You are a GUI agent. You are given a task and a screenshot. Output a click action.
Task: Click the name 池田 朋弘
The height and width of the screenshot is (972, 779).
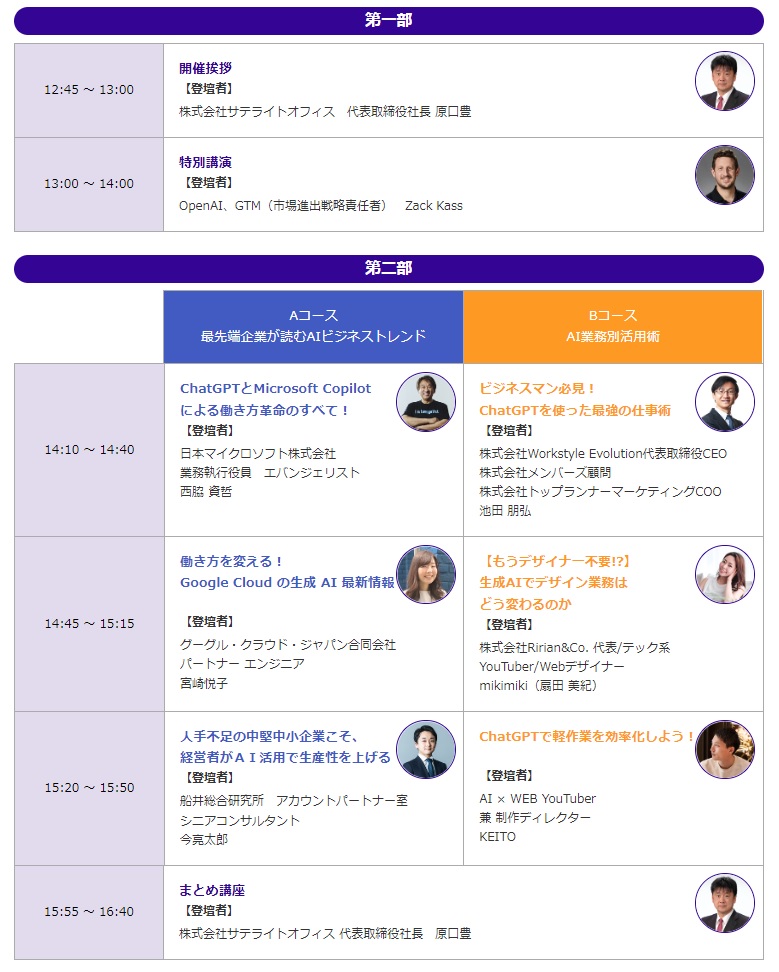[505, 511]
